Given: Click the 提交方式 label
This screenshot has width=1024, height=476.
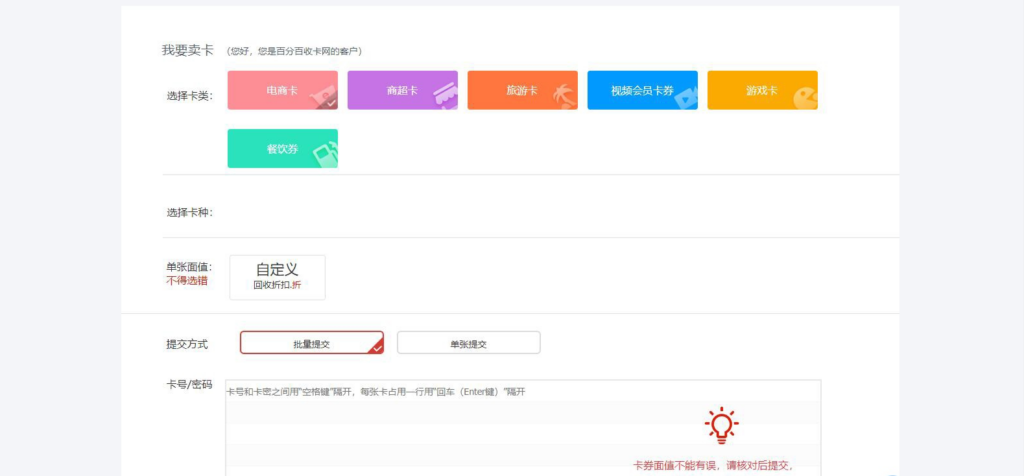Looking at the screenshot, I should 187,343.
